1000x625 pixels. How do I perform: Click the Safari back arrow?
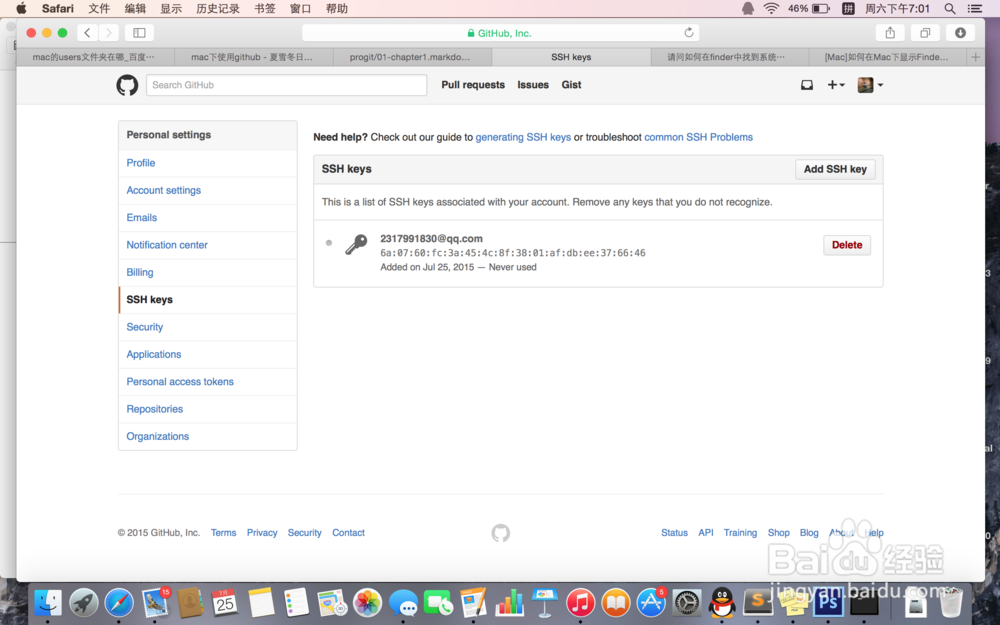pos(87,33)
